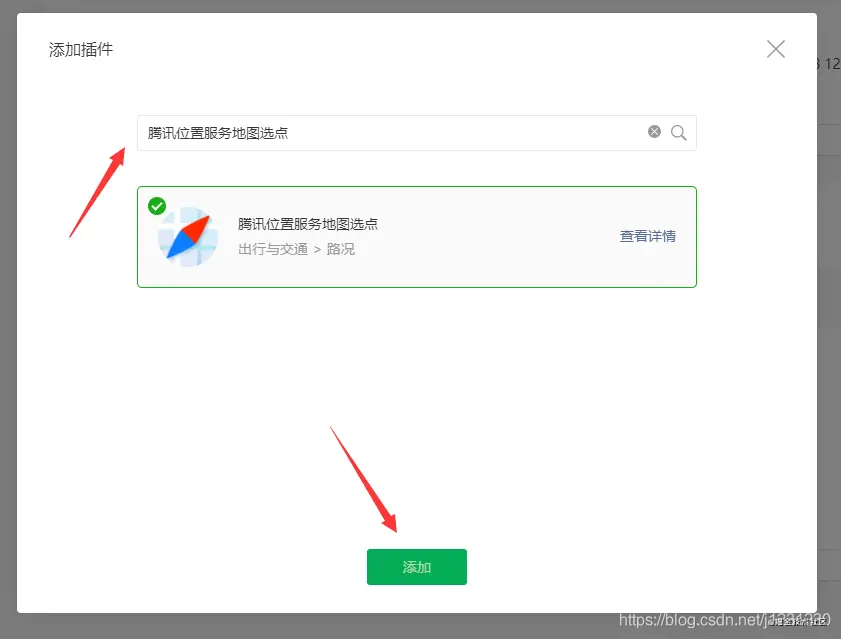
Task: Click category text 出行与交通
Action: tap(273, 249)
